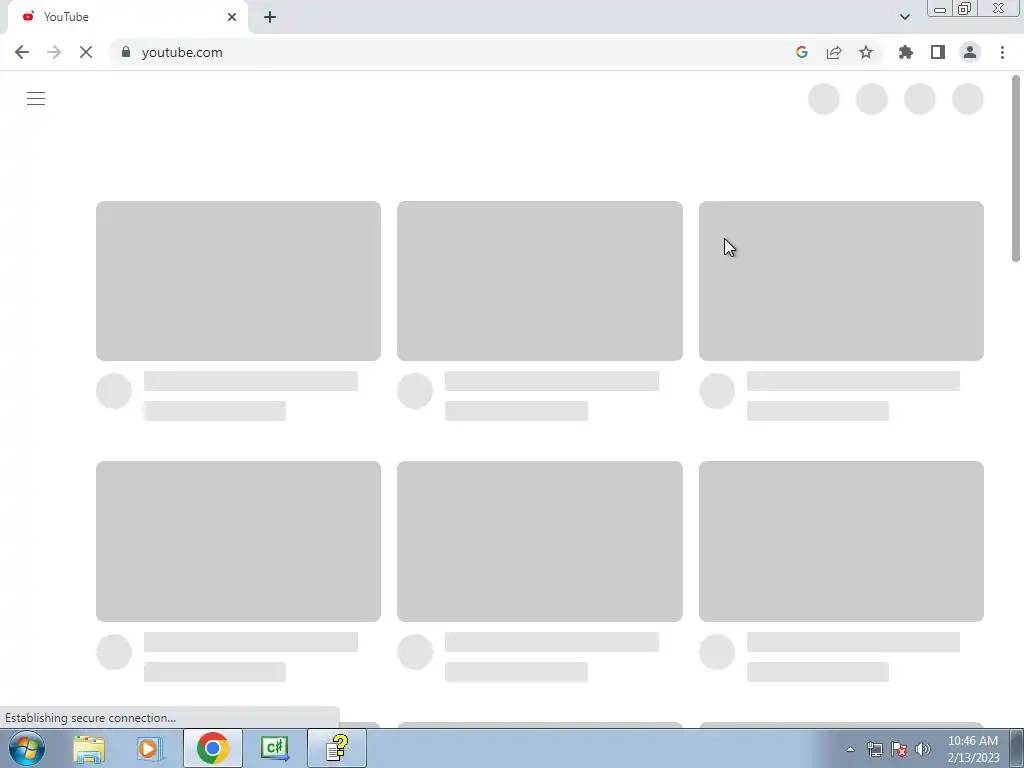Bookmark this tab with star icon
The width and height of the screenshot is (1024, 768).
(866, 52)
